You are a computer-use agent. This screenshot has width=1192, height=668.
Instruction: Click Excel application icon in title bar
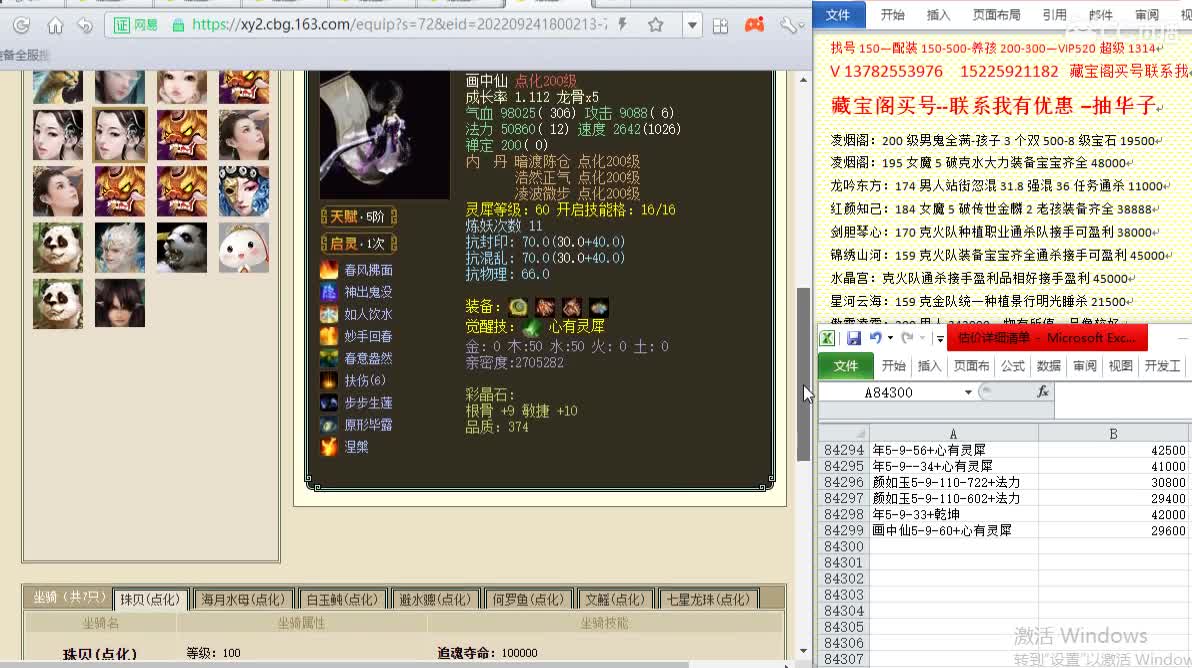pyautogui.click(x=828, y=338)
